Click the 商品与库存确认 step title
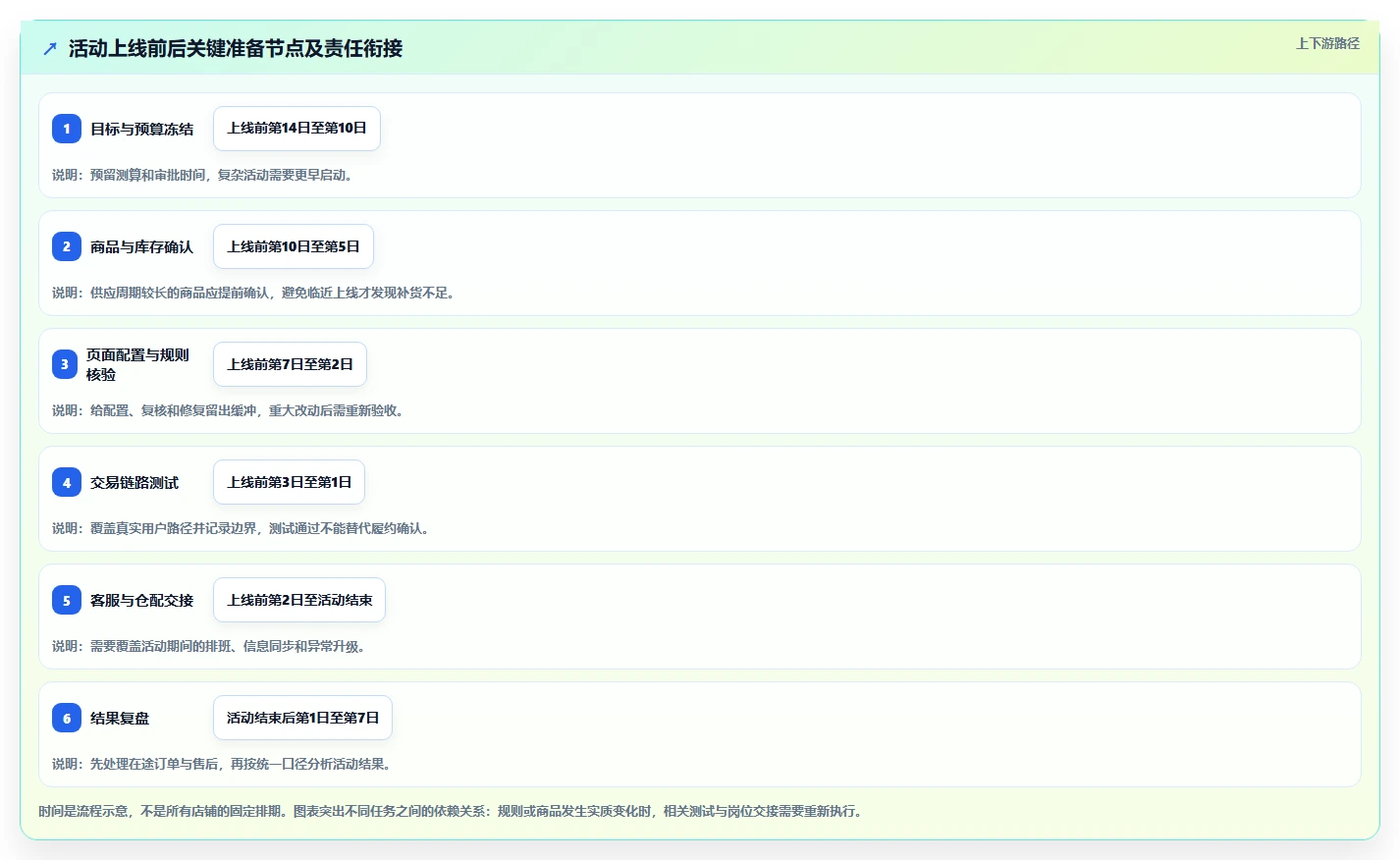 tap(141, 246)
